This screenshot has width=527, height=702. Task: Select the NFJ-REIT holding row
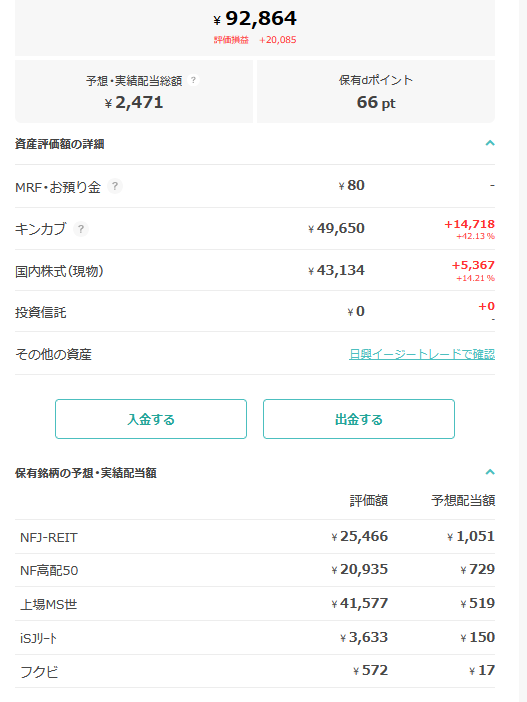coord(255,537)
